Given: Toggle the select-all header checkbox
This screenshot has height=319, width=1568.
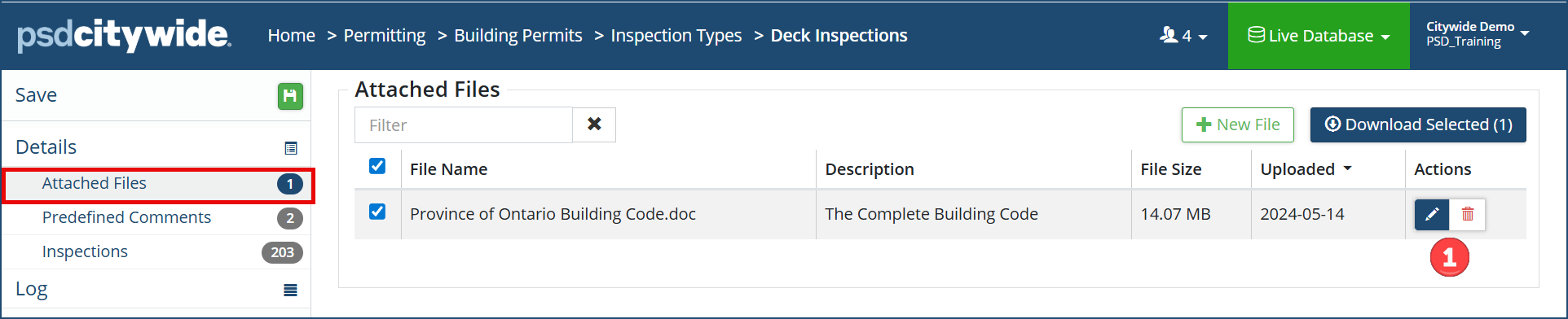Looking at the screenshot, I should point(377,166).
